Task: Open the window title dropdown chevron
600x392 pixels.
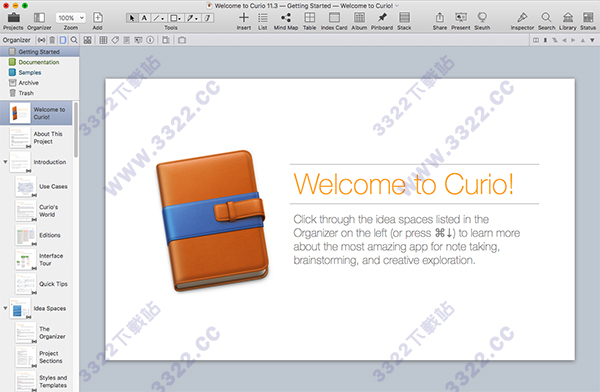Action: pyautogui.click(x=397, y=6)
